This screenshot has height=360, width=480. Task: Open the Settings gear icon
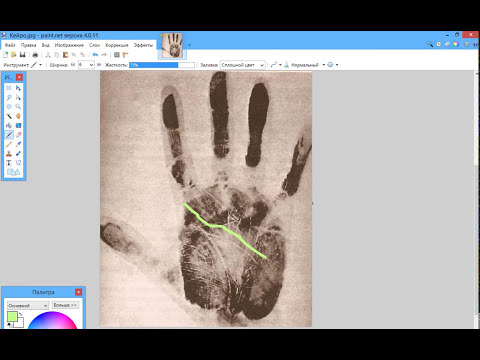coord(466,44)
